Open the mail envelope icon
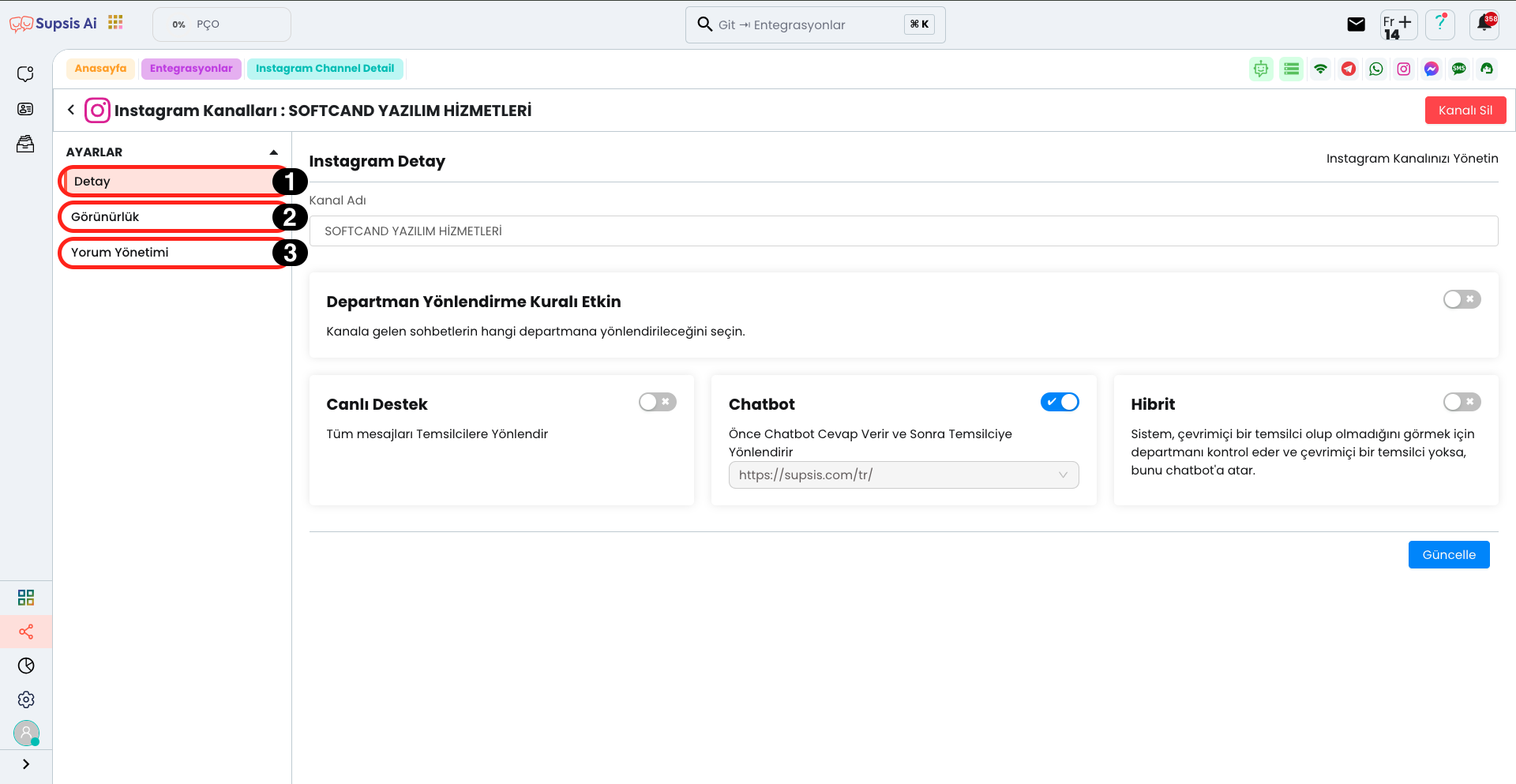The height and width of the screenshot is (784, 1516). coord(1356,24)
